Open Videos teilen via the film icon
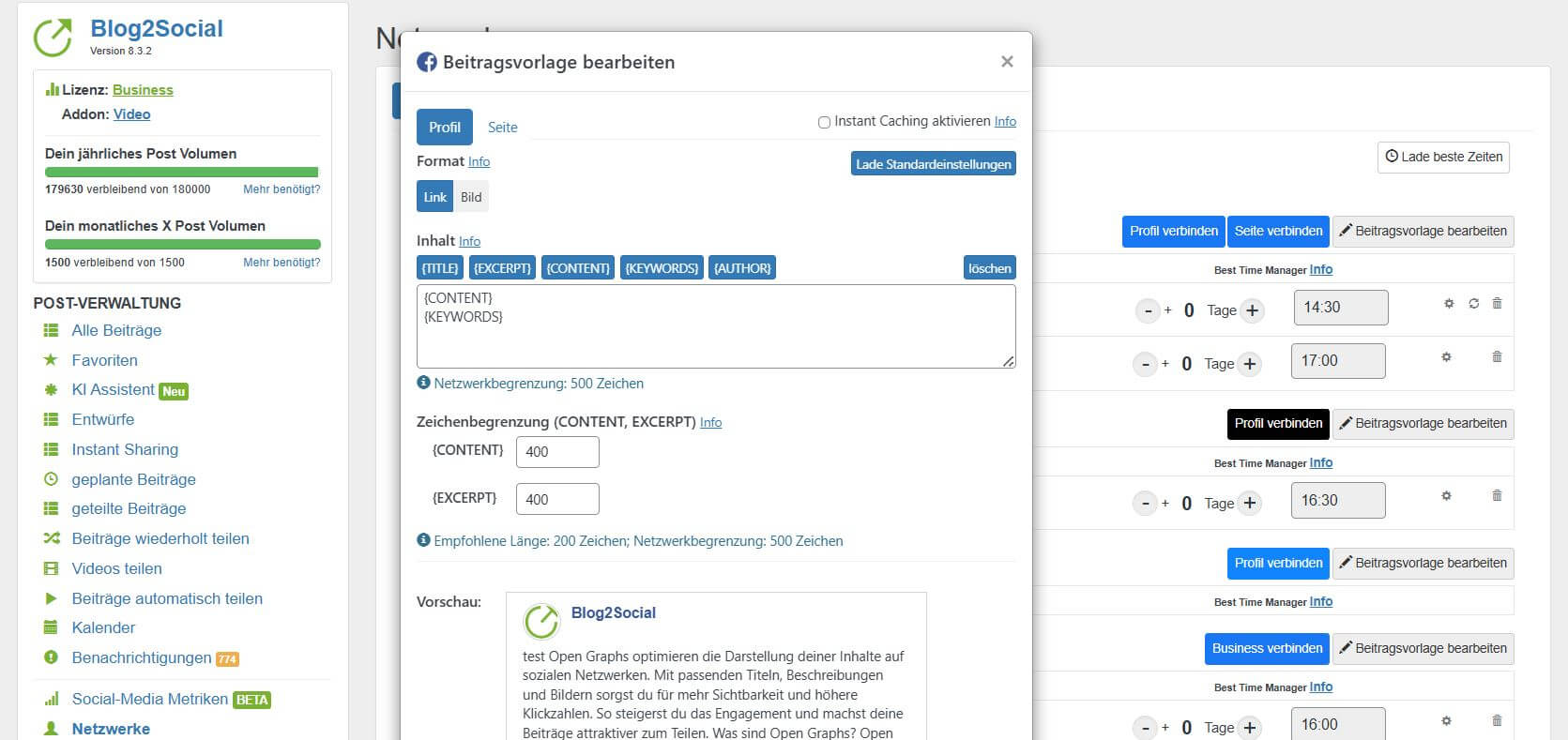 (51, 568)
